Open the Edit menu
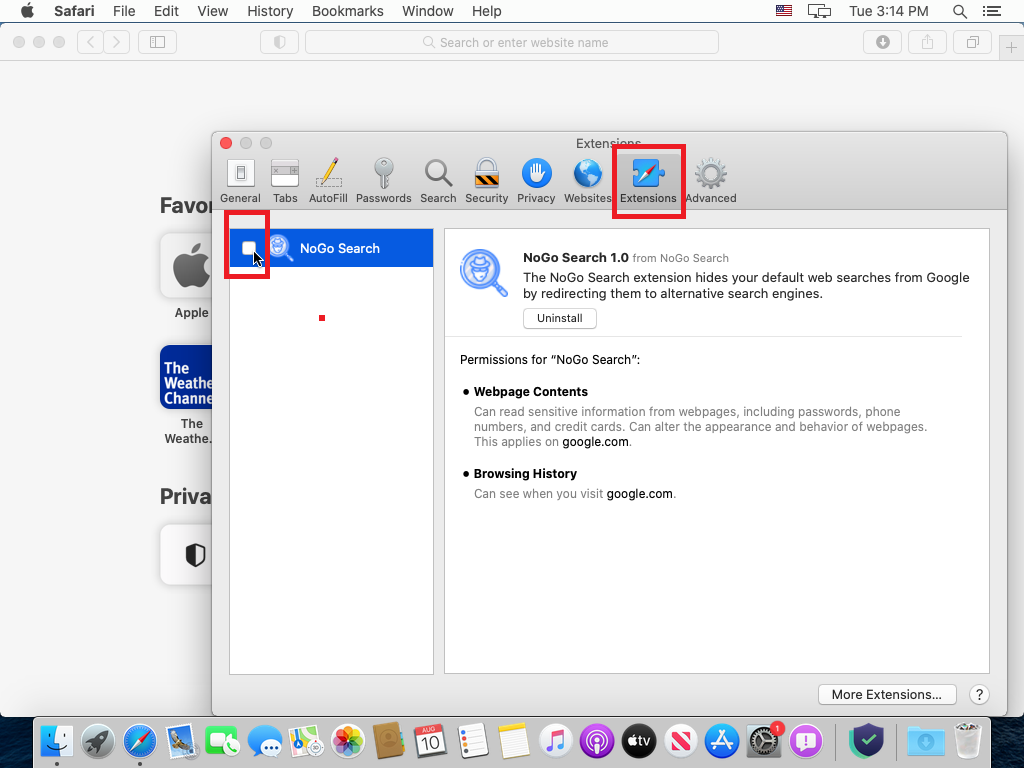Image resolution: width=1024 pixels, height=768 pixels. 167,11
